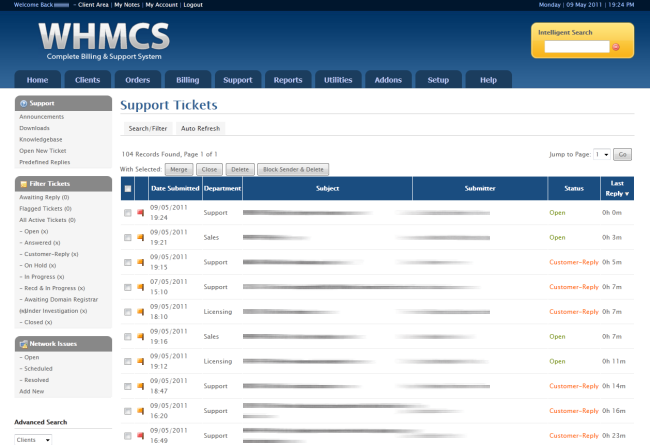Open the Jump to Page dropdown
650x445 pixels.
(x=601, y=154)
